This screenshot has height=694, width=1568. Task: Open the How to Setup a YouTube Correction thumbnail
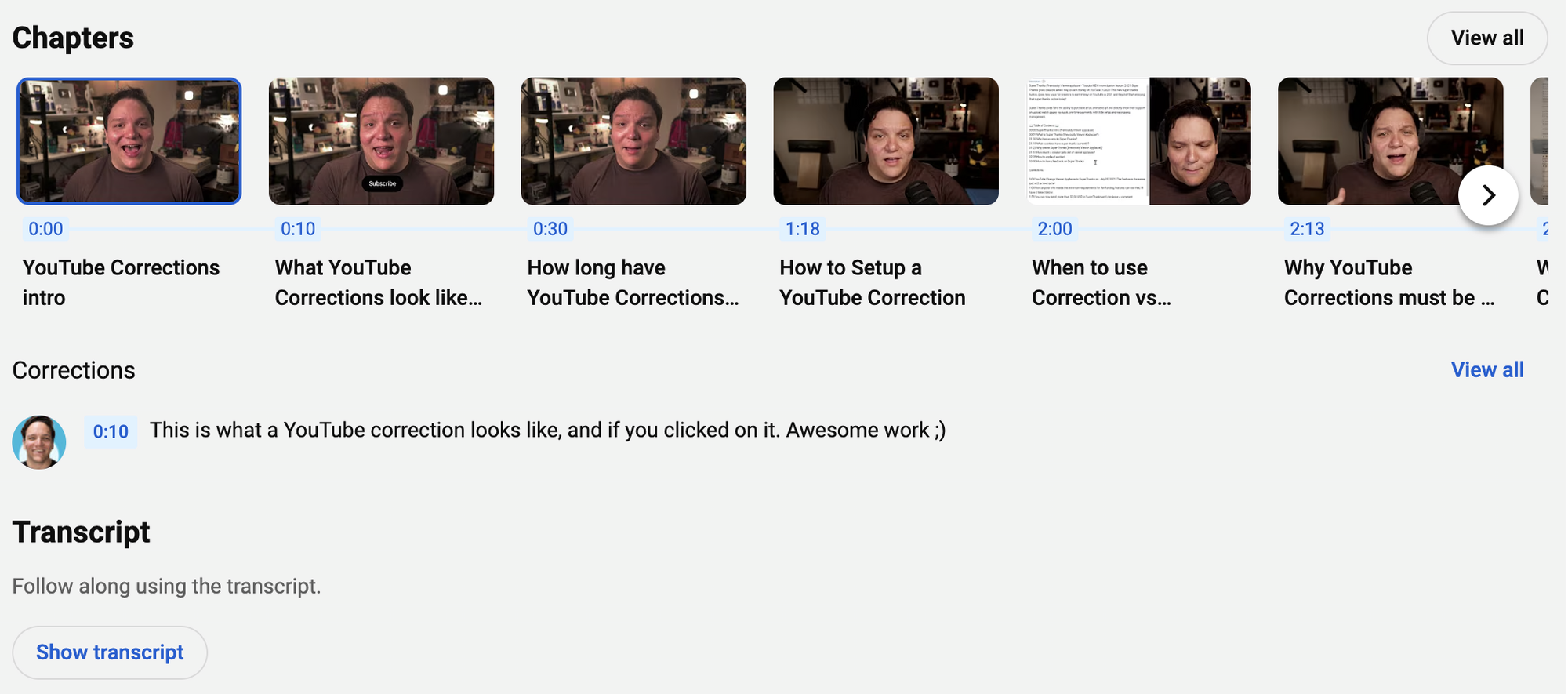pyautogui.click(x=886, y=141)
